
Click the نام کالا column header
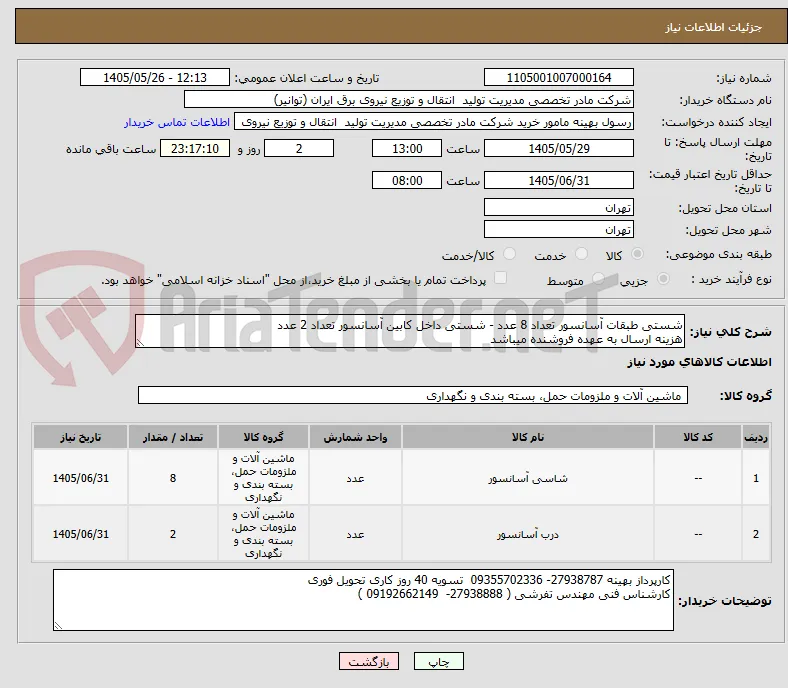528,437
